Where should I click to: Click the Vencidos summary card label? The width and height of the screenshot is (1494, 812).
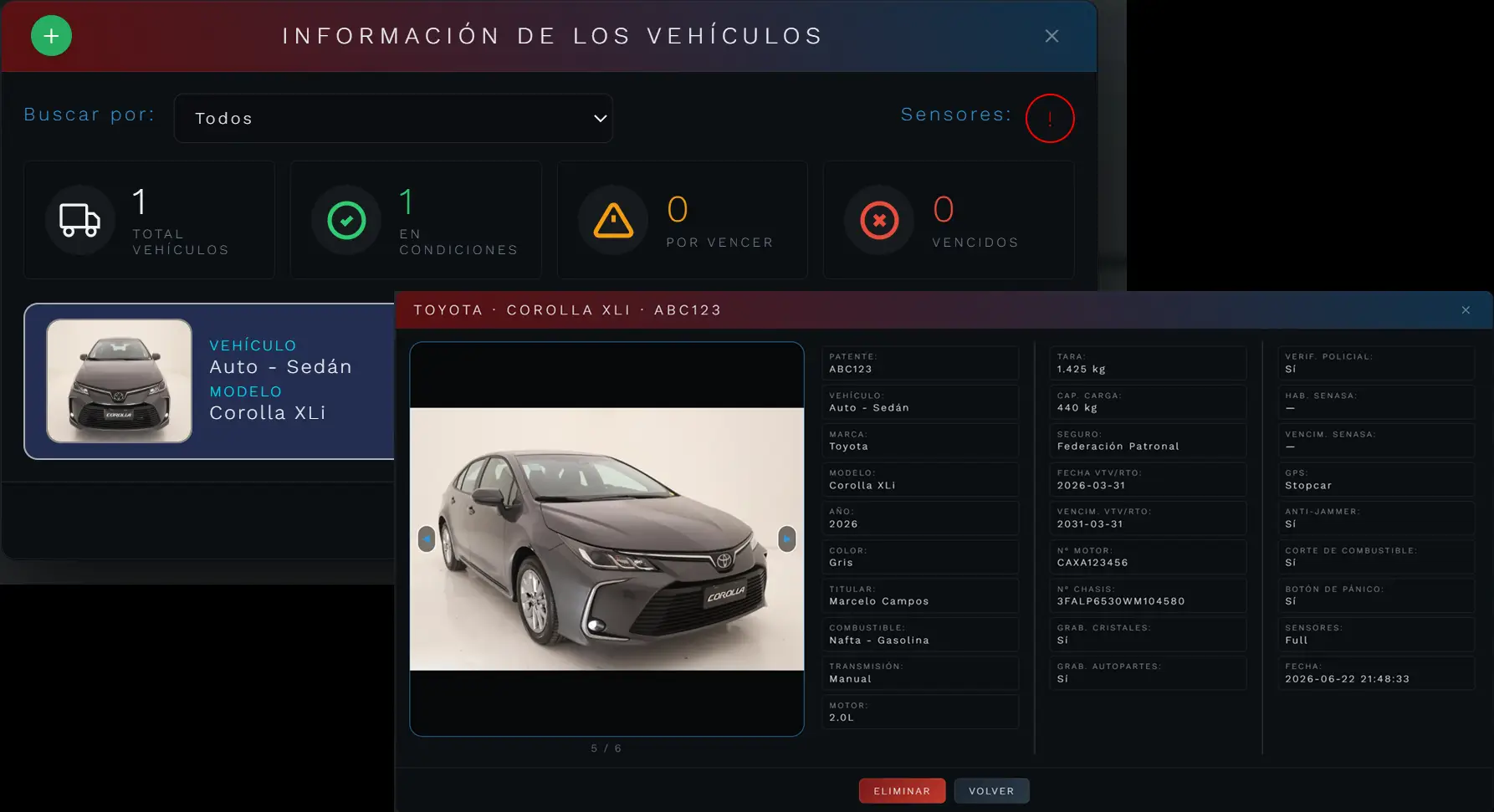pyautogui.click(x=975, y=243)
